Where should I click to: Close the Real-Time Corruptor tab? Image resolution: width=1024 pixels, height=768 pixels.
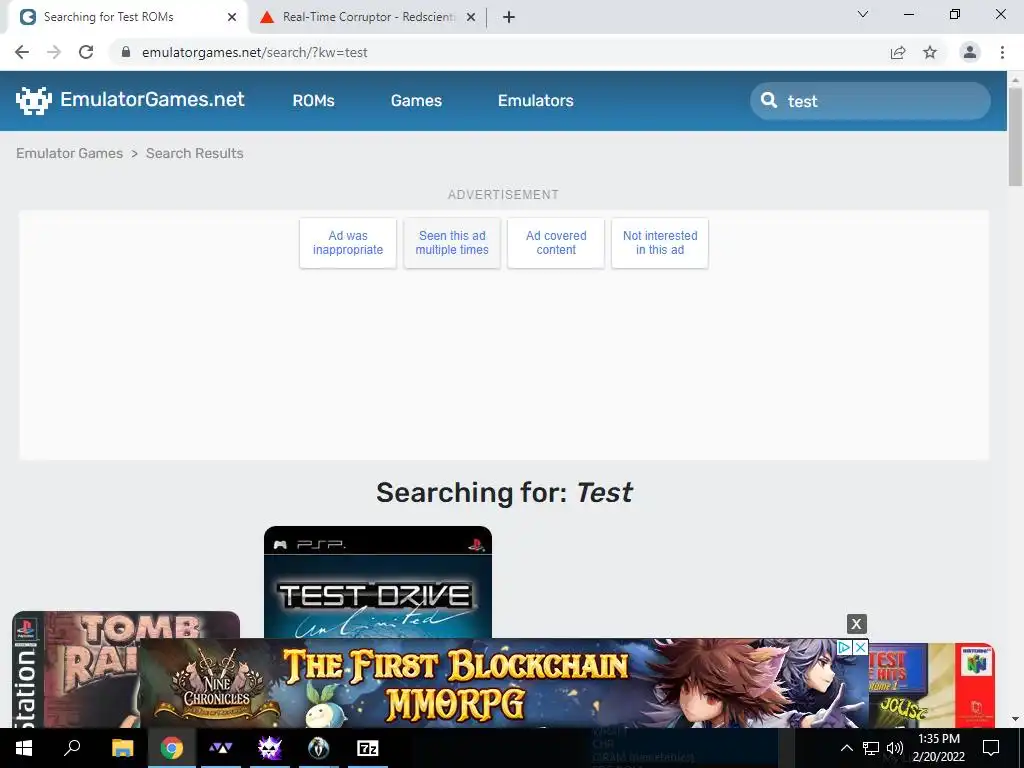tap(471, 17)
